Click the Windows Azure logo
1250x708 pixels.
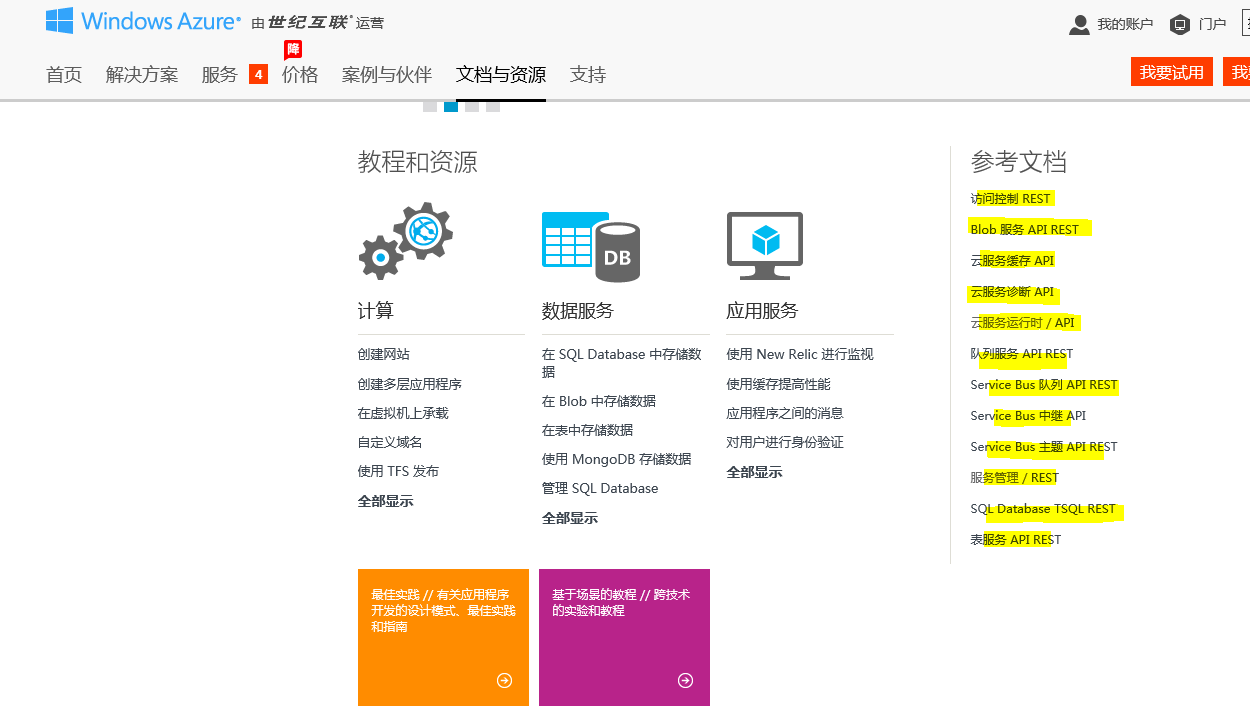tap(143, 21)
